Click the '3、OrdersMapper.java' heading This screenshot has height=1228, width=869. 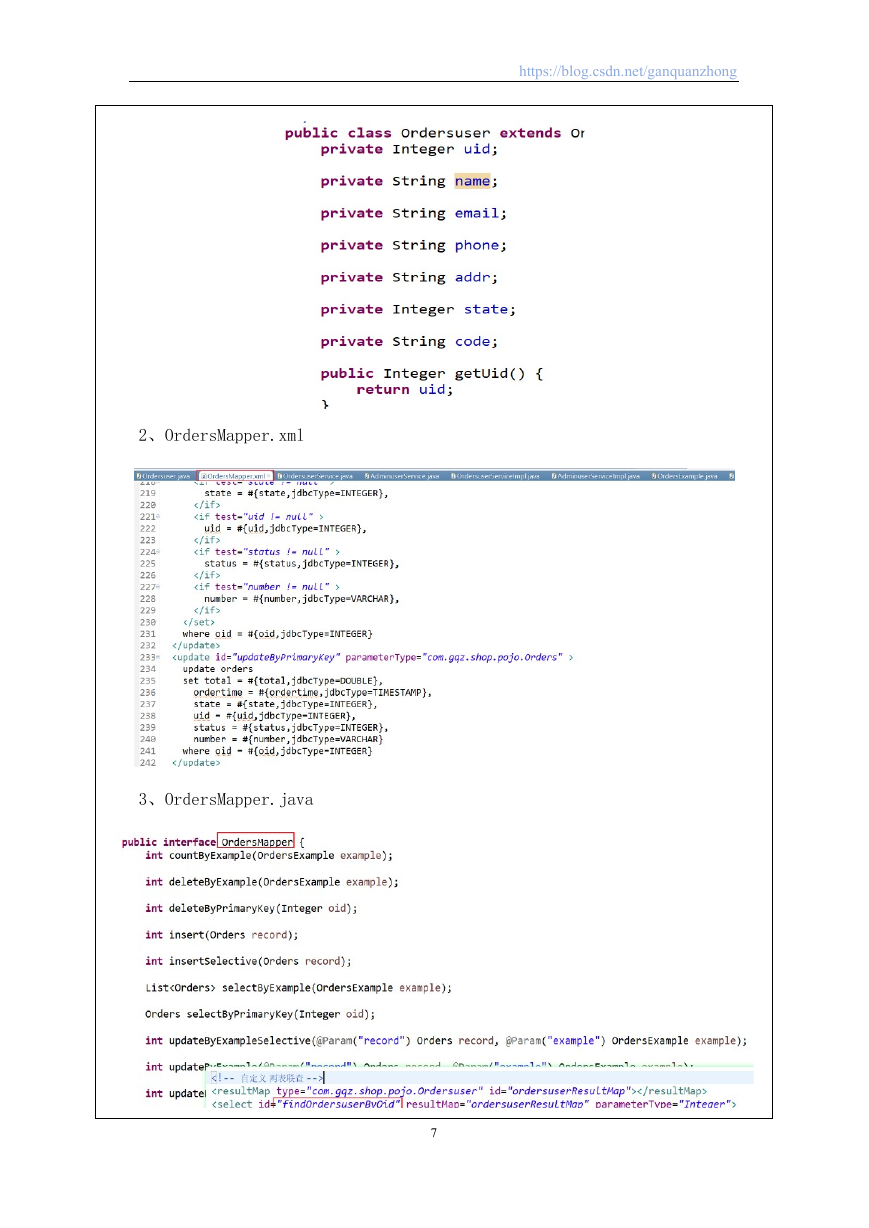click(x=226, y=799)
